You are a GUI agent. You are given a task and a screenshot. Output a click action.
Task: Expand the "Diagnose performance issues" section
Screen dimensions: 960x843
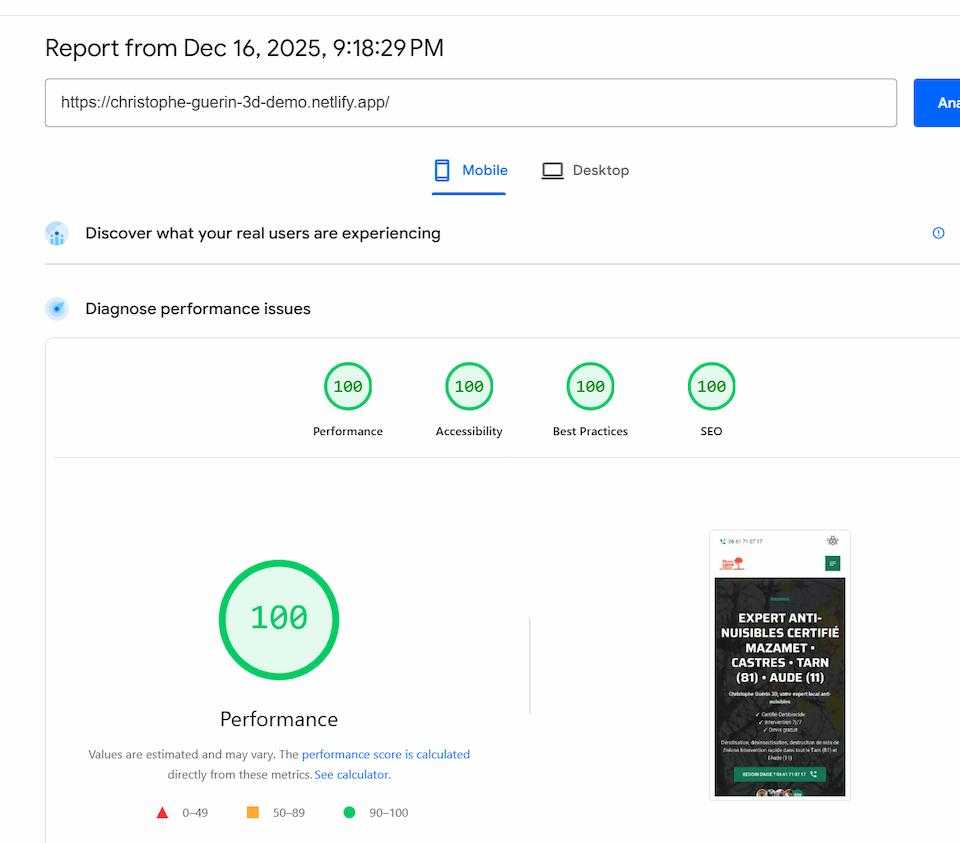(197, 309)
